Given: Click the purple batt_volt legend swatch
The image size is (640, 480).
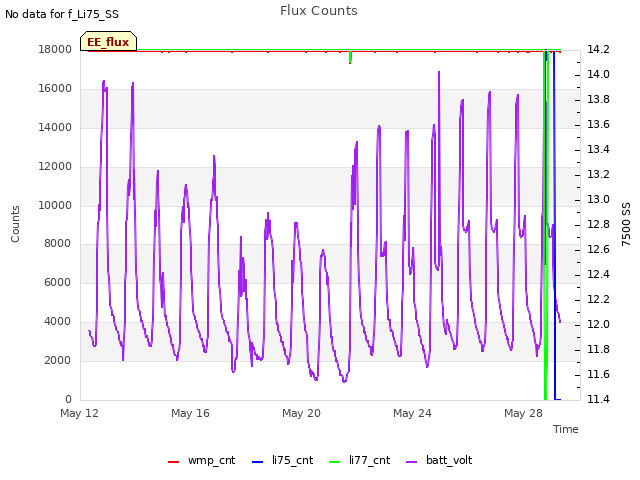Looking at the screenshot, I should click(x=412, y=462).
